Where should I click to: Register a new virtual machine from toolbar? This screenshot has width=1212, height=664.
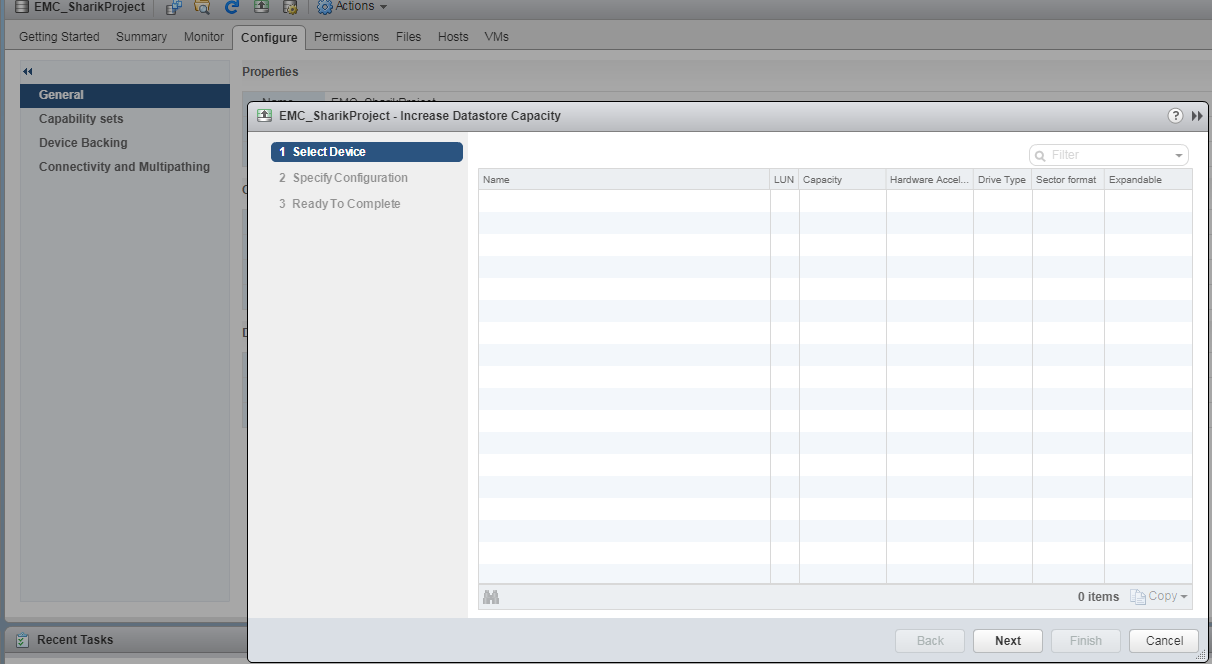coord(172,7)
